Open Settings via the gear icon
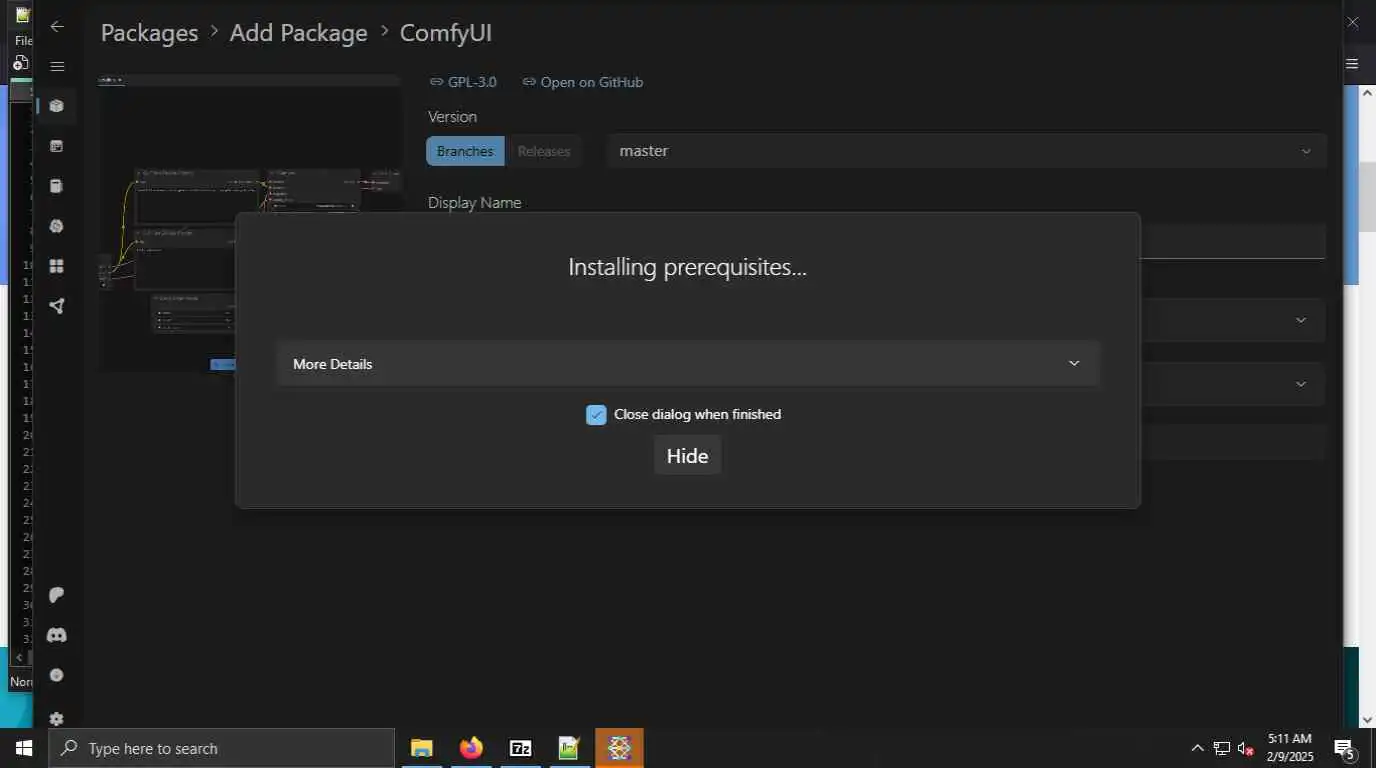Viewport: 1376px width, 768px height. click(57, 719)
